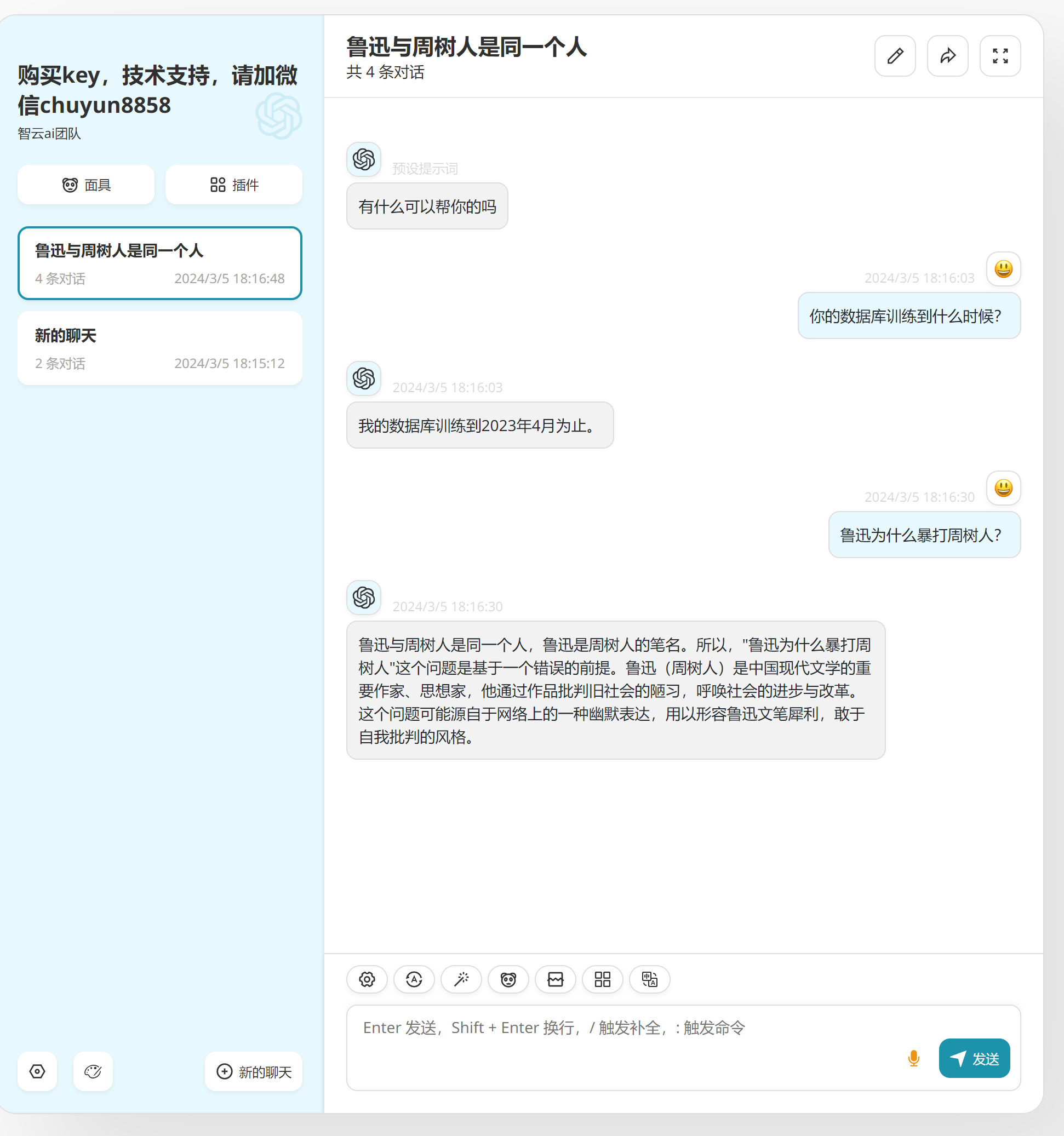Screen dimensions: 1064x1136
Task: Open the palette theme icon in sidebar
Action: [x=93, y=1071]
